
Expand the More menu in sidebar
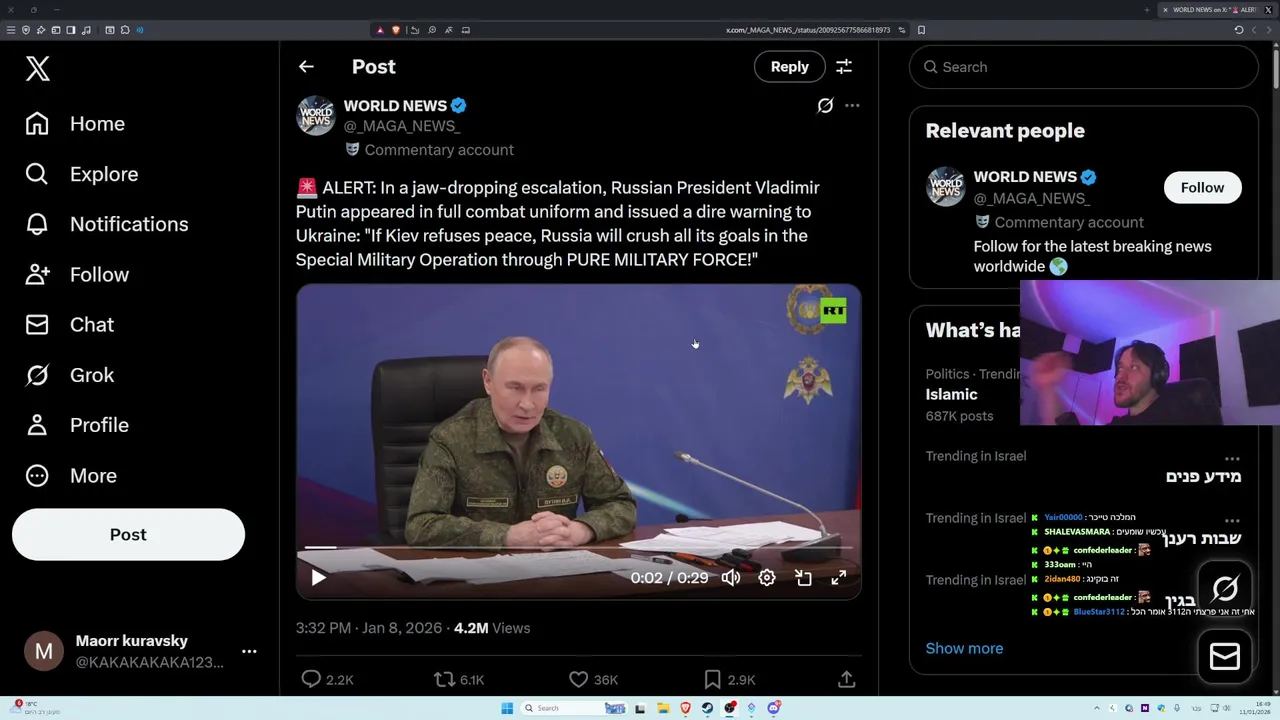[71, 475]
